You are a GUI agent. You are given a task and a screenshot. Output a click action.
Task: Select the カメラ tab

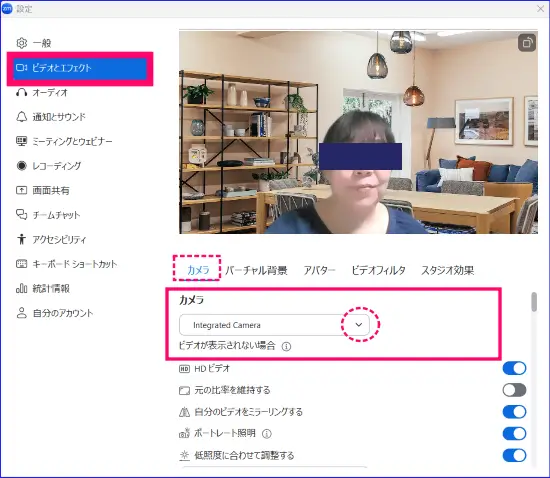198,270
